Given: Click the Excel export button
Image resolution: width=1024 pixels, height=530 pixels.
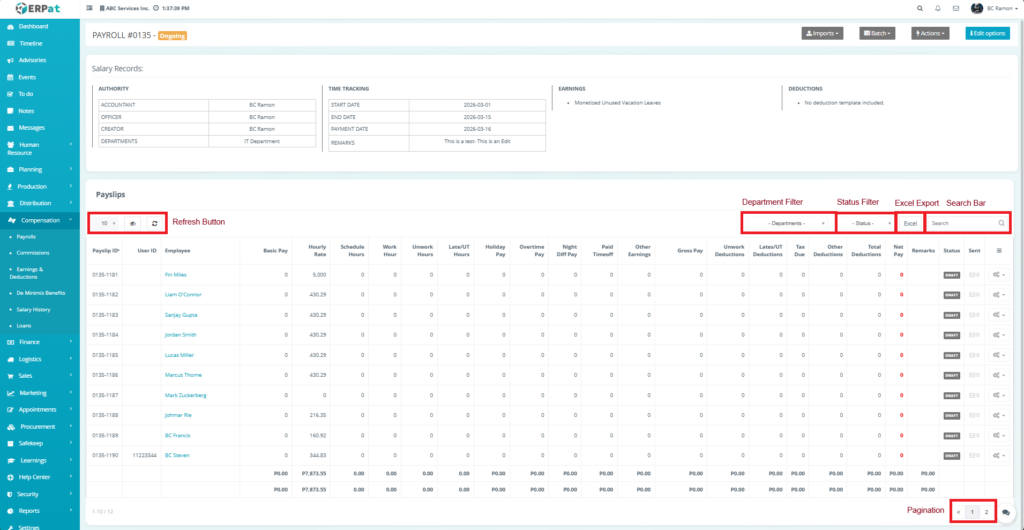Looking at the screenshot, I should pos(910,223).
